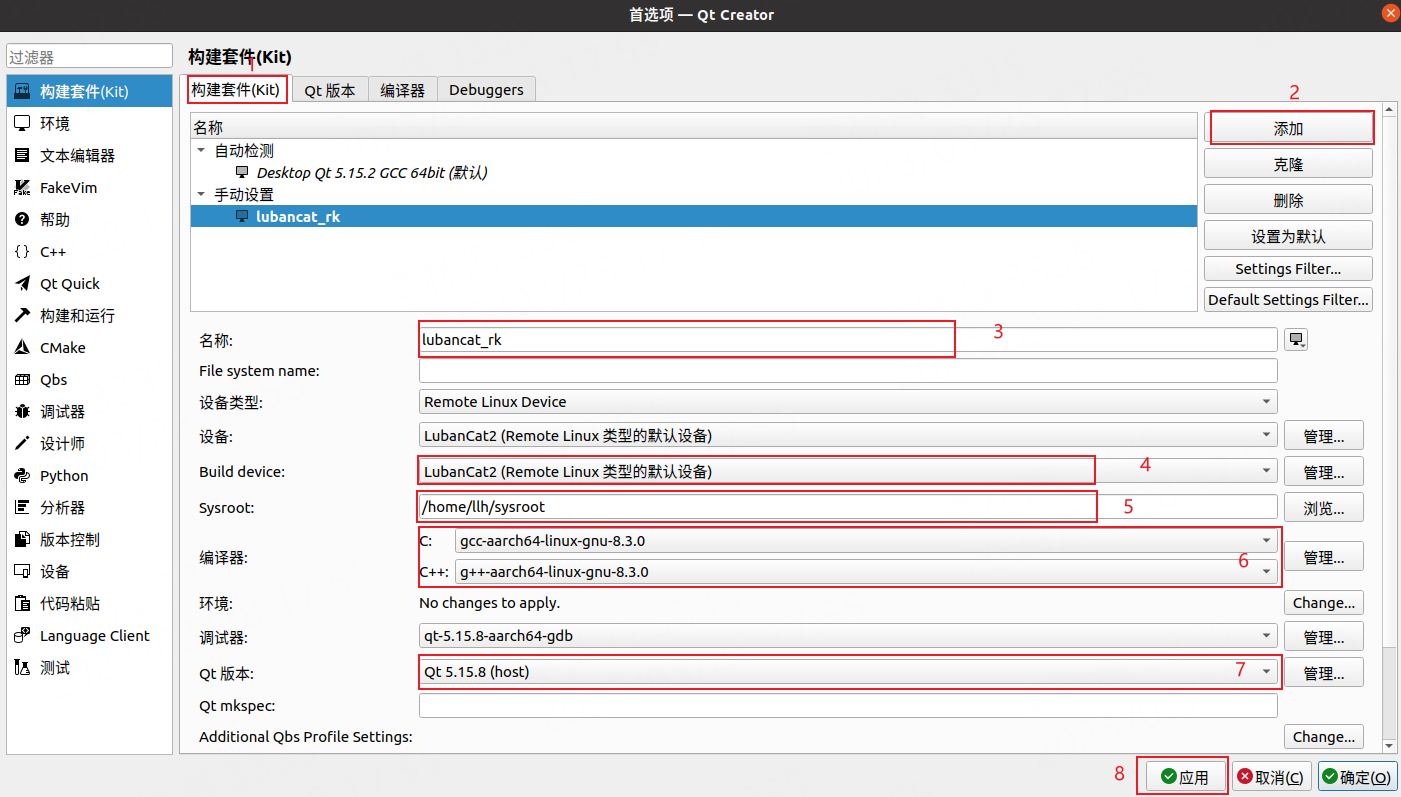Click the 名称 input field

coord(848,340)
